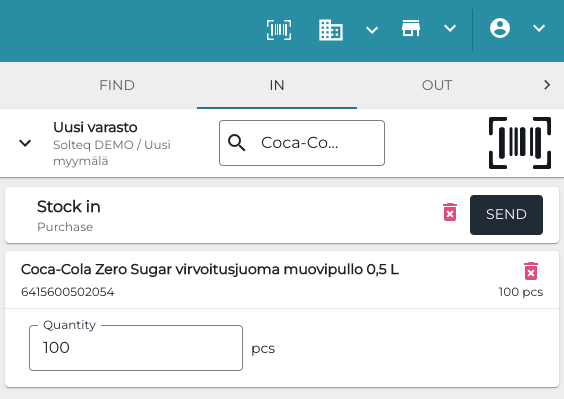Open the user menu dropdown arrow

click(x=539, y=28)
